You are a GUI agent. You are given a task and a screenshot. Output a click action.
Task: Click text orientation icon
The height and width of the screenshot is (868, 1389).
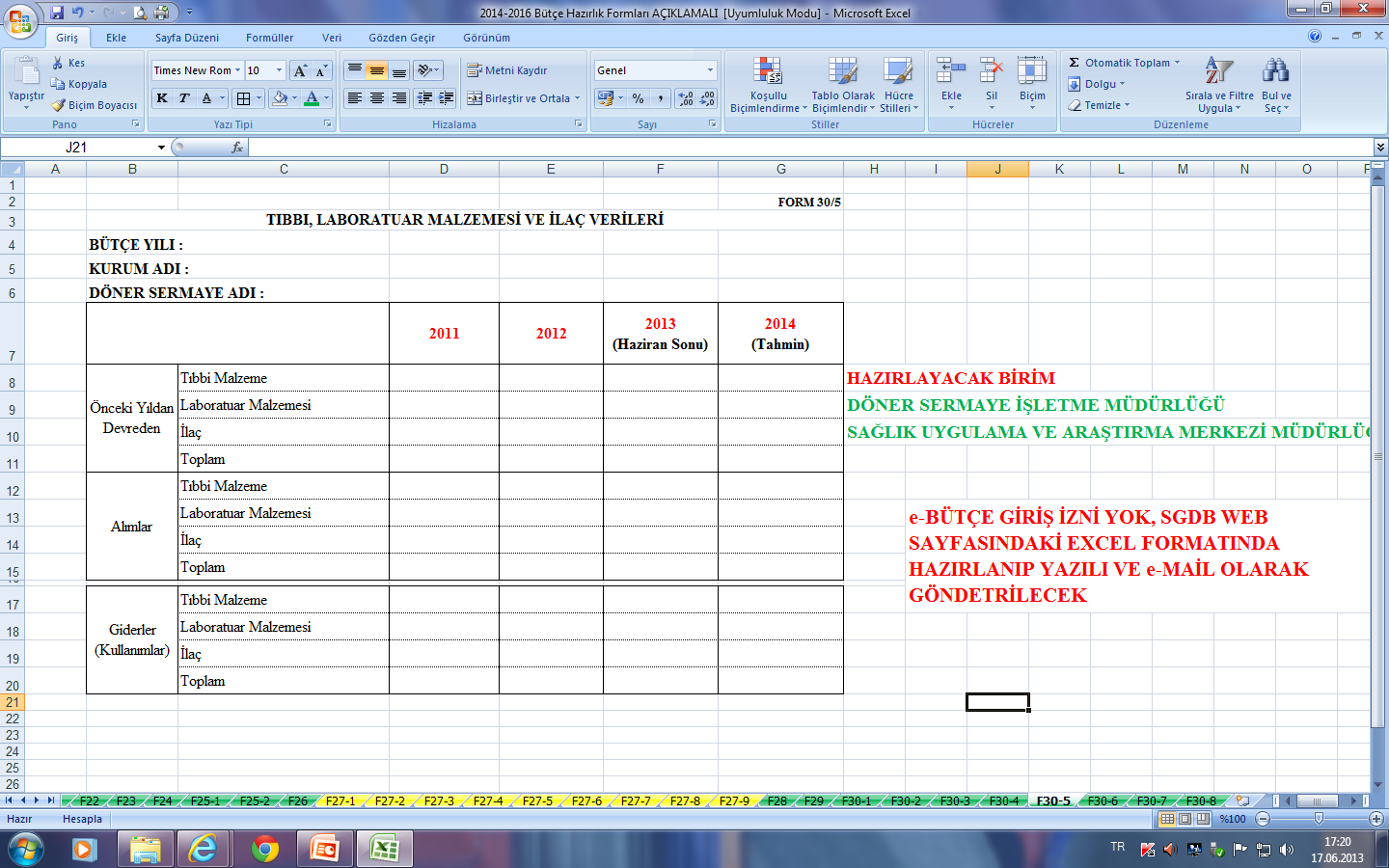click(x=424, y=70)
